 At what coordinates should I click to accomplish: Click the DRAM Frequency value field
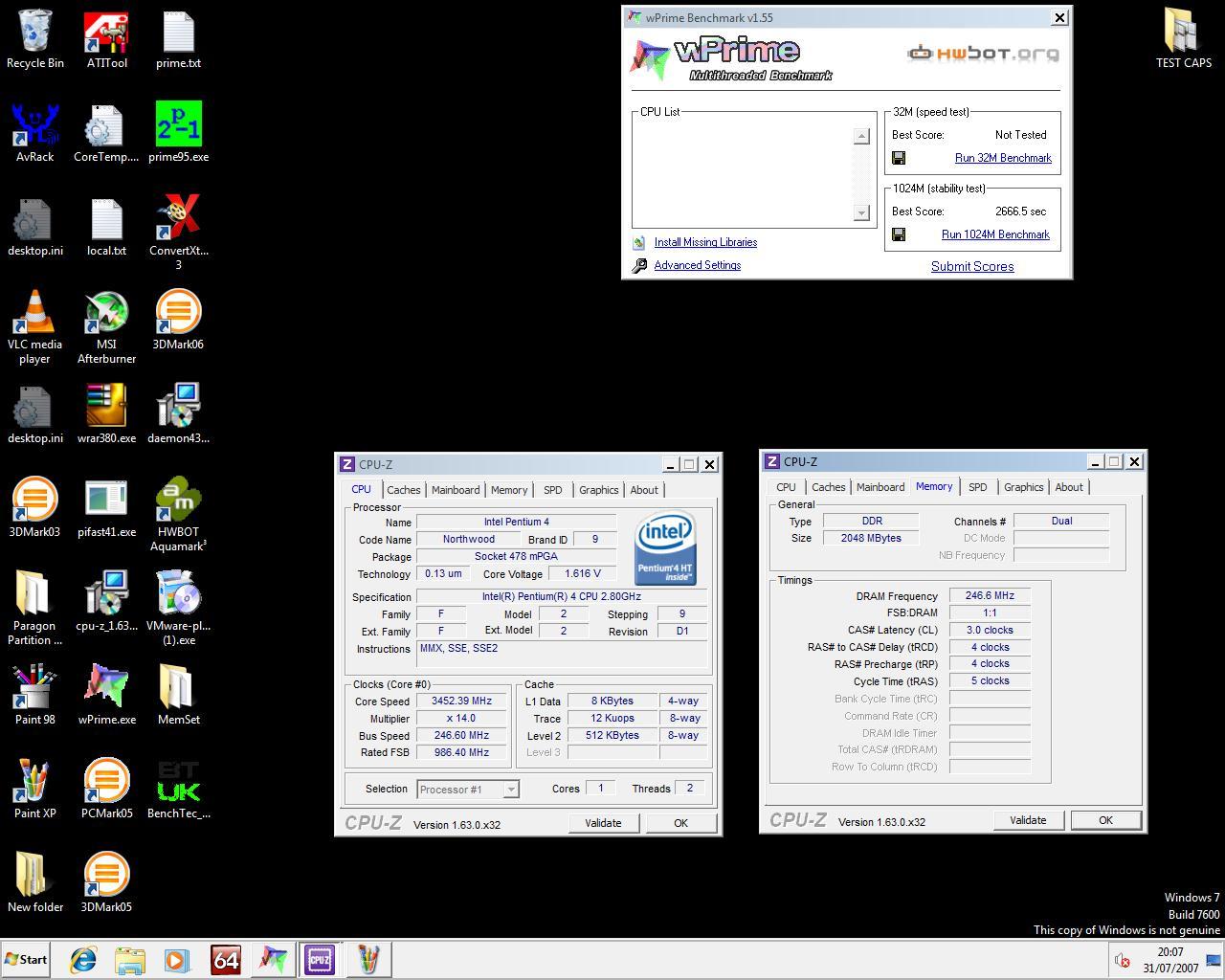990,595
